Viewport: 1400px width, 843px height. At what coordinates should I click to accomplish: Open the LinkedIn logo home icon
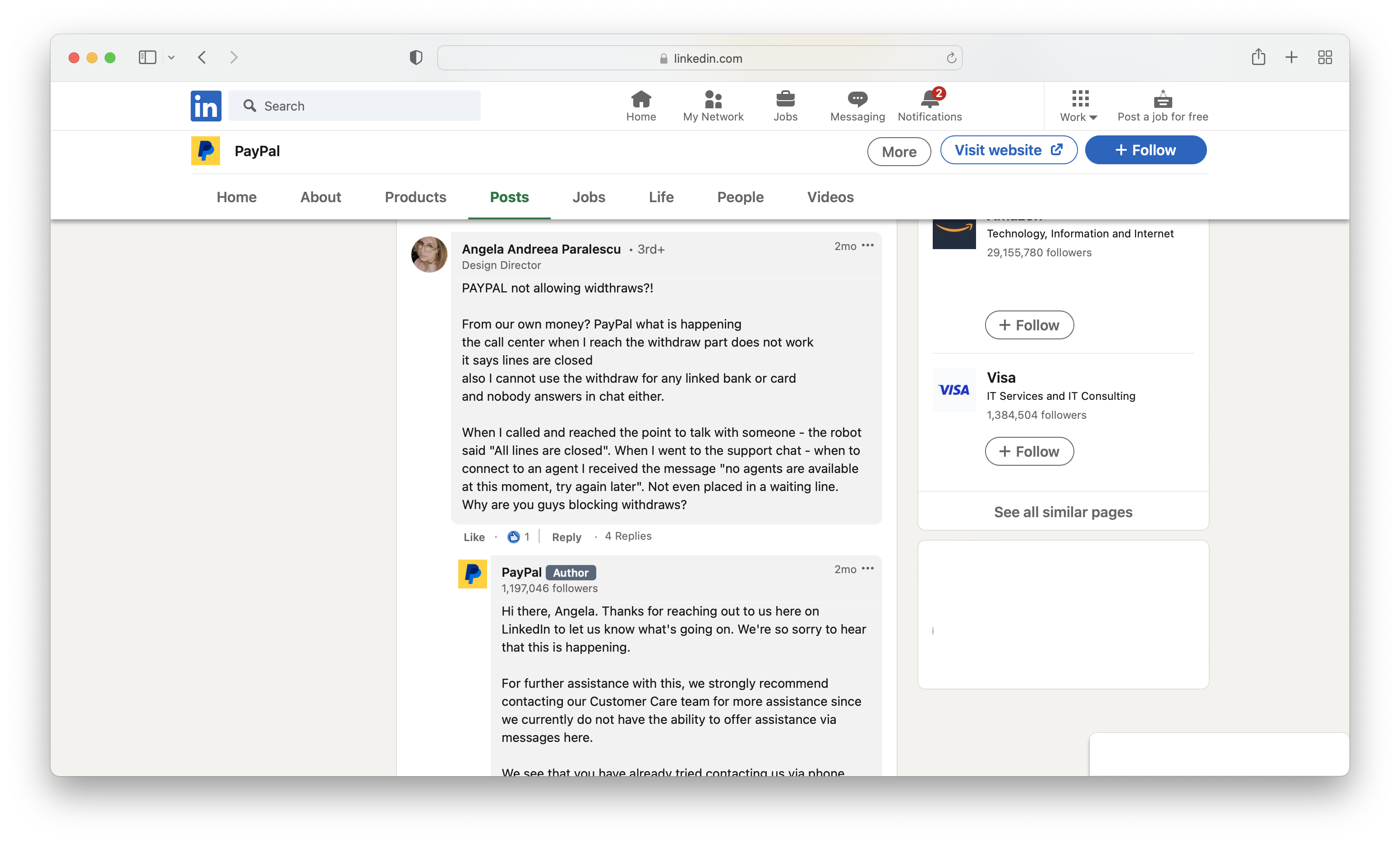click(206, 106)
